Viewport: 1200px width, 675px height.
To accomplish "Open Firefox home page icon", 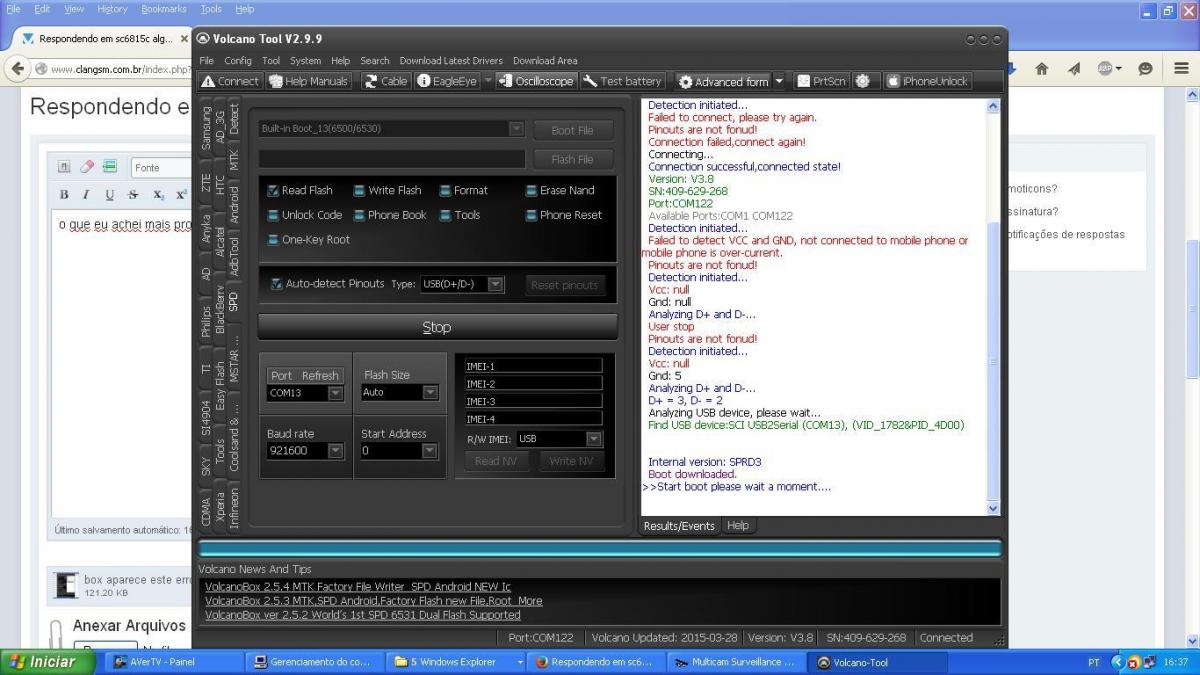I will point(1041,69).
